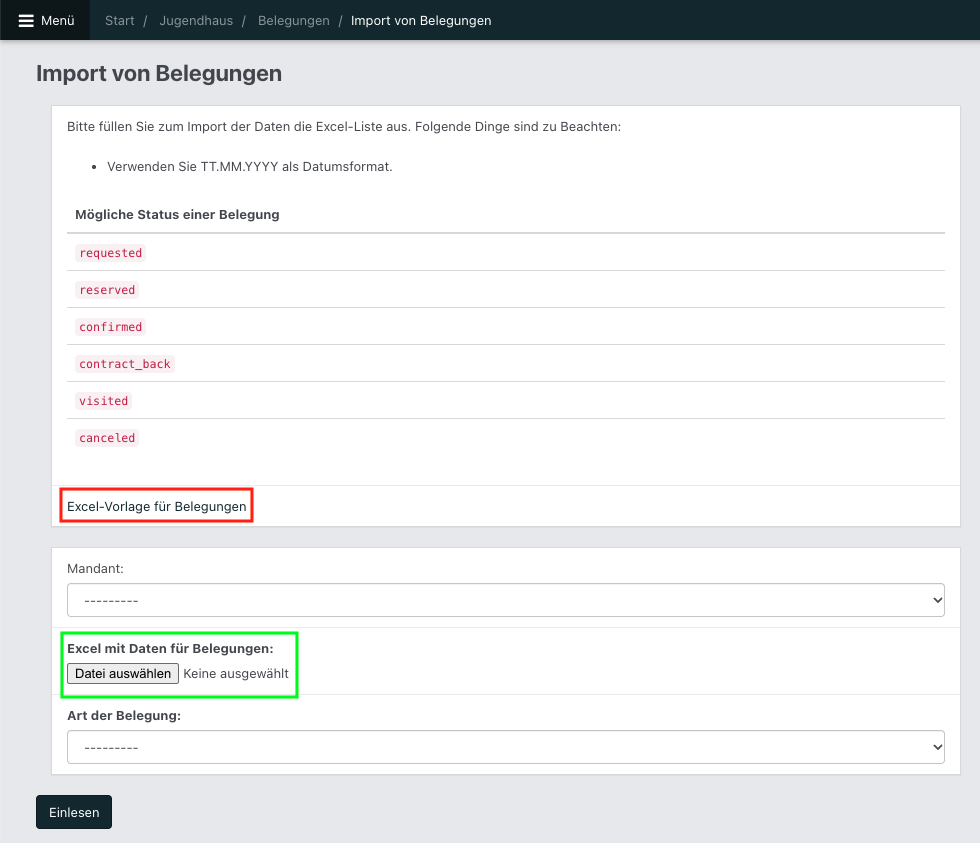Click the Art der Belegung label
The image size is (980, 843).
point(124,716)
